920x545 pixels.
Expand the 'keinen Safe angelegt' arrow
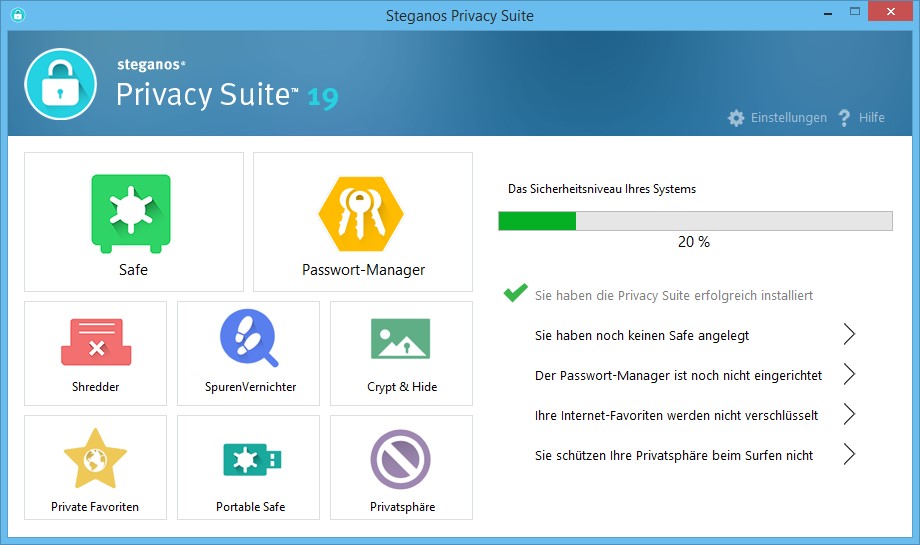coord(849,334)
